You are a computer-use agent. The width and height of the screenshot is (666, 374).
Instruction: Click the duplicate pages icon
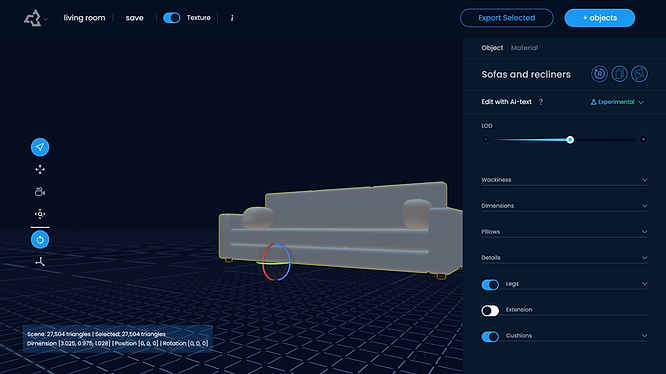(x=619, y=74)
